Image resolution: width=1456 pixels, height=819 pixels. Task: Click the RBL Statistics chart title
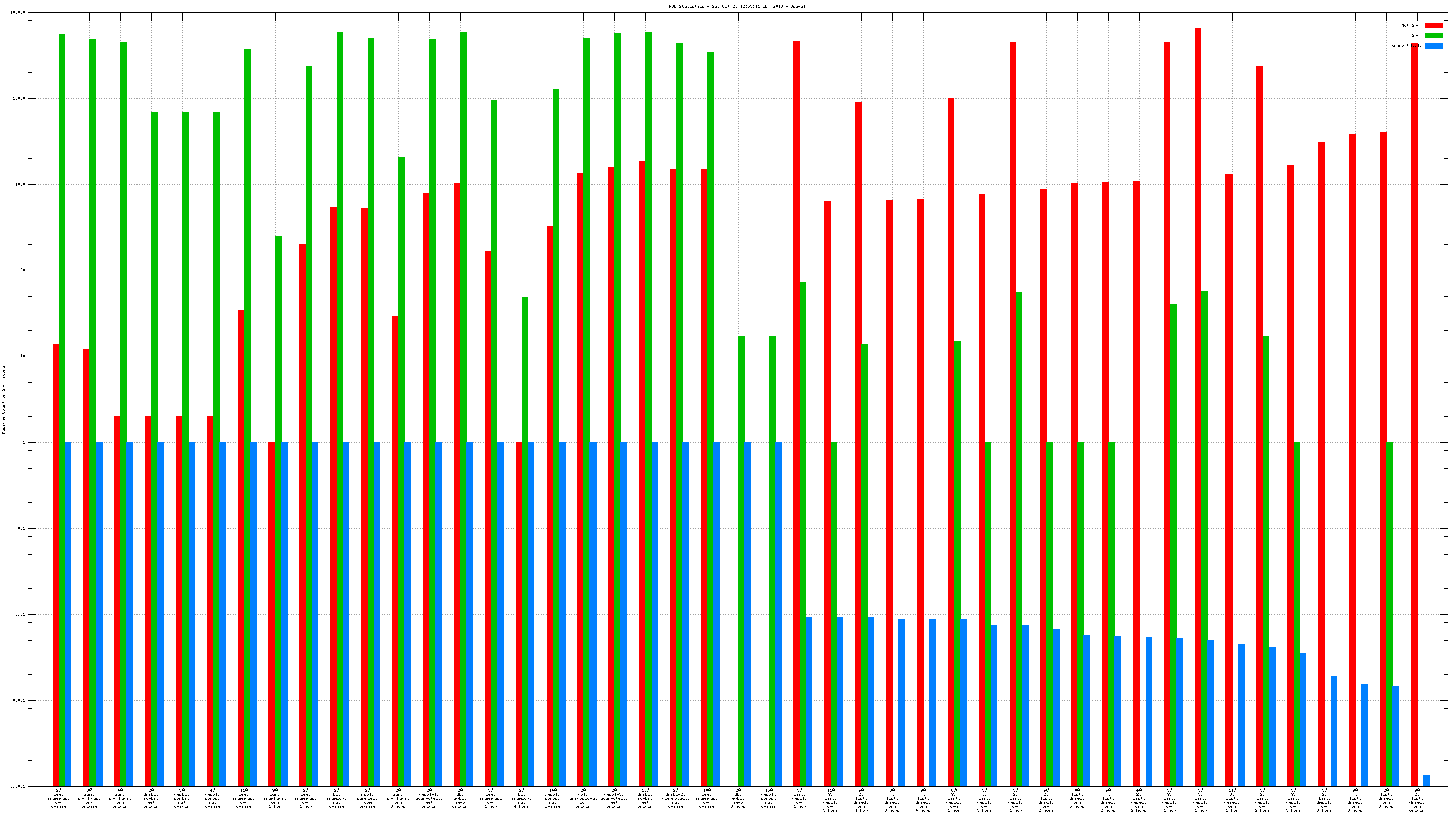(x=737, y=6)
